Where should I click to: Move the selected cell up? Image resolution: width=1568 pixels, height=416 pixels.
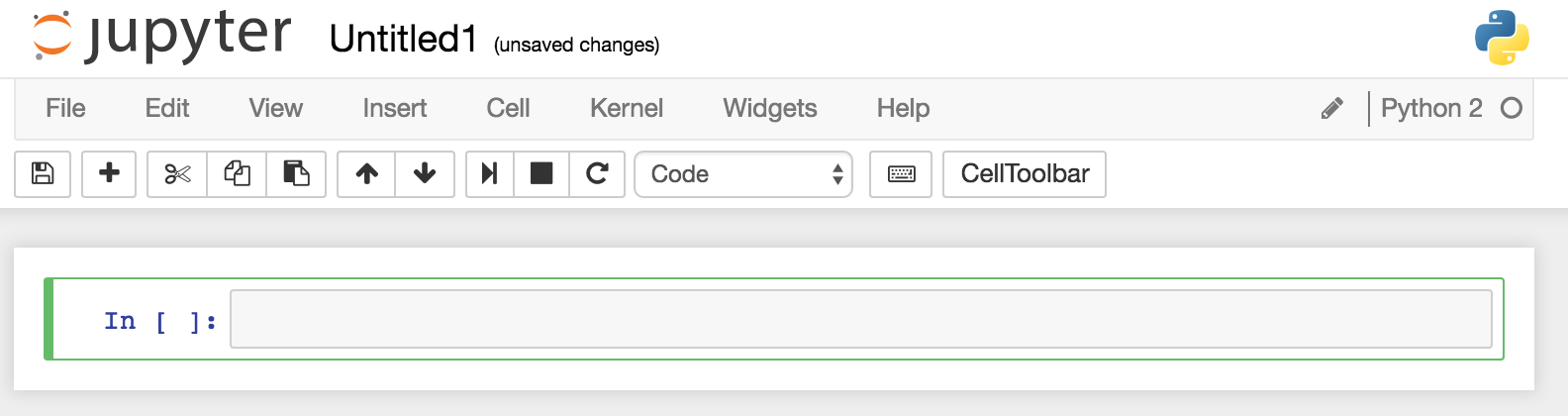point(366,174)
